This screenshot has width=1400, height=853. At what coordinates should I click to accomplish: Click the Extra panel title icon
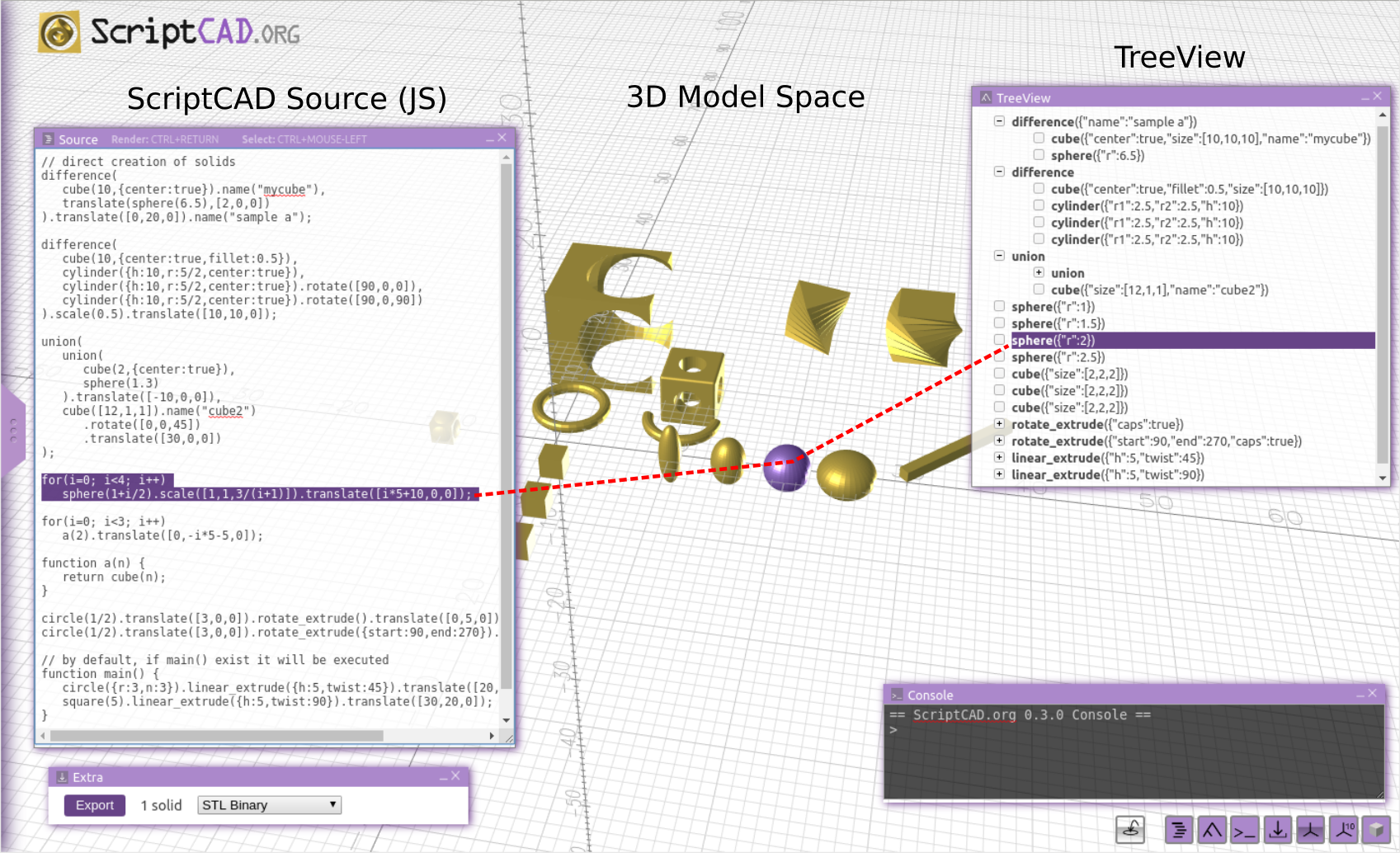pos(62,777)
